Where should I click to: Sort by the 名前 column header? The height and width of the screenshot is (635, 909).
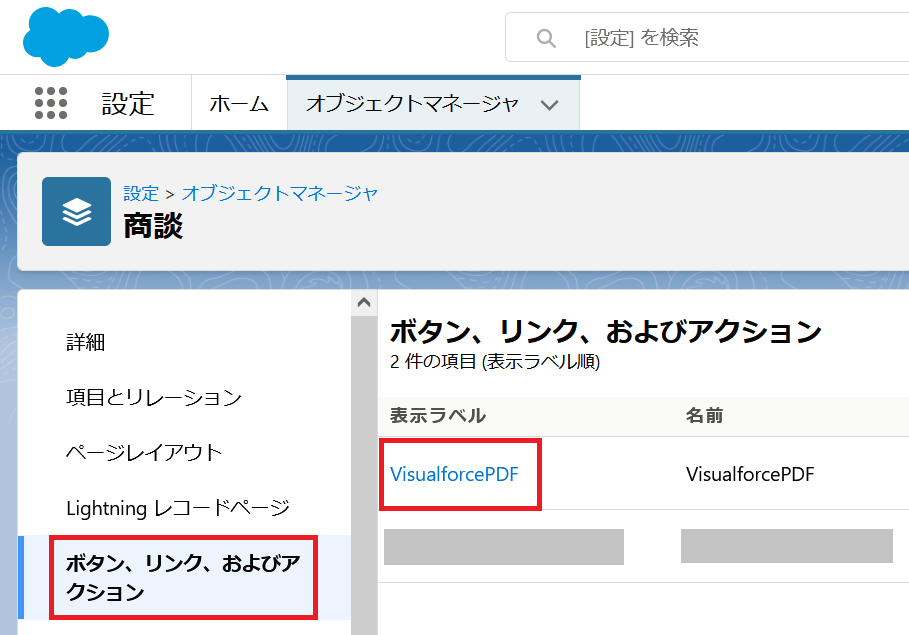point(704,415)
